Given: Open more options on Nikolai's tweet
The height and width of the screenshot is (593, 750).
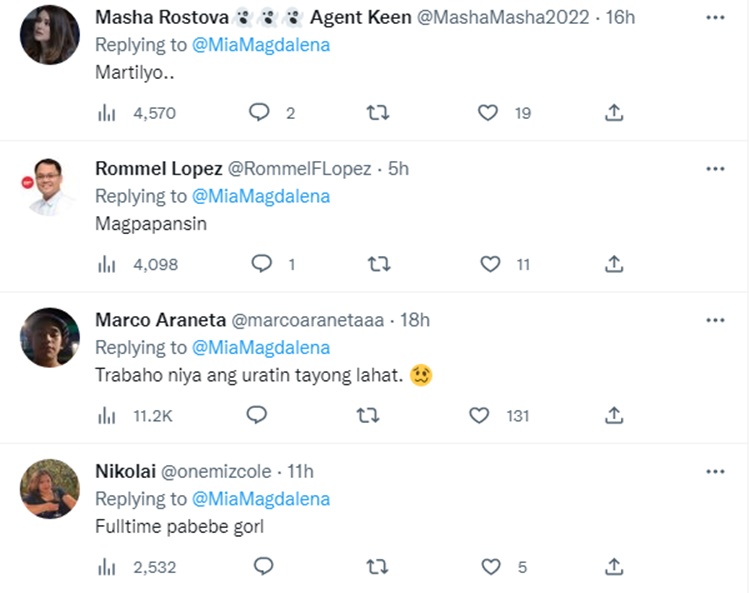Looking at the screenshot, I should pos(715,471).
